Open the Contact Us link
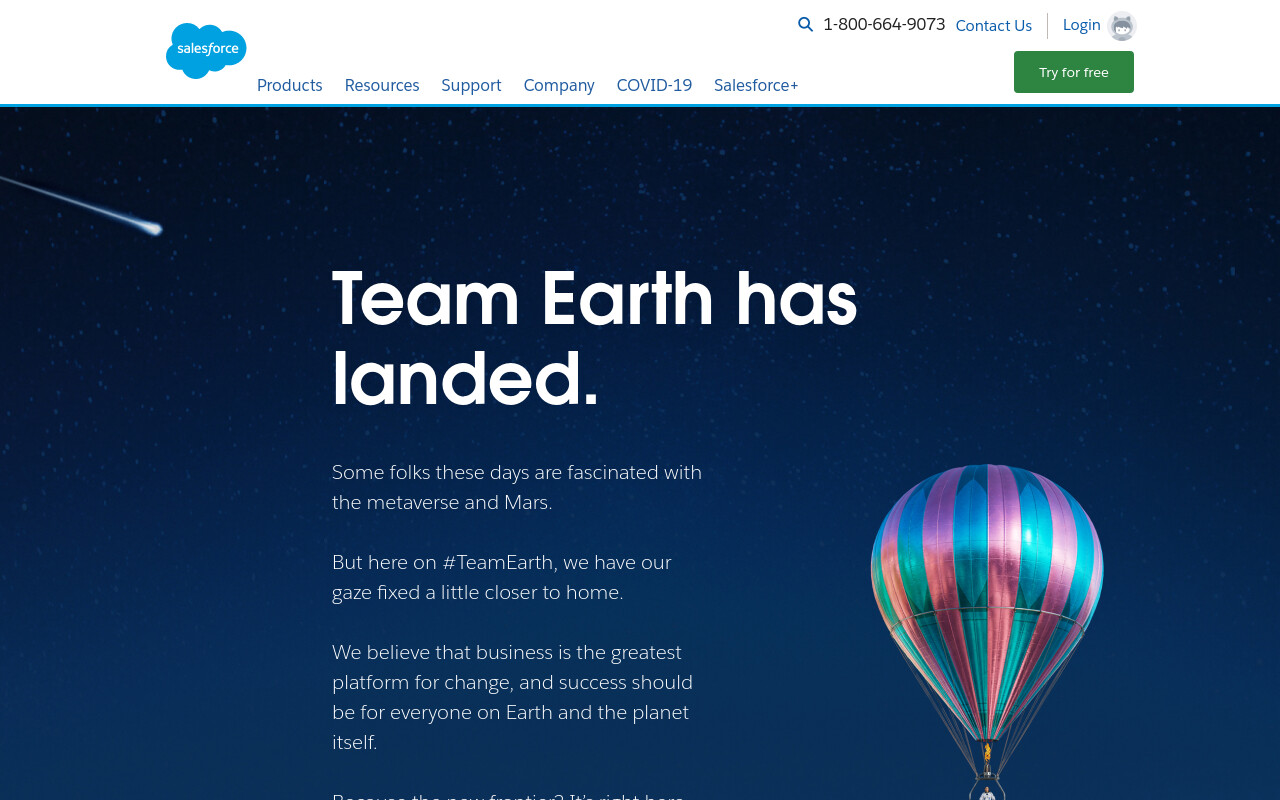Screen dimensions: 1280x800 [x=994, y=25]
